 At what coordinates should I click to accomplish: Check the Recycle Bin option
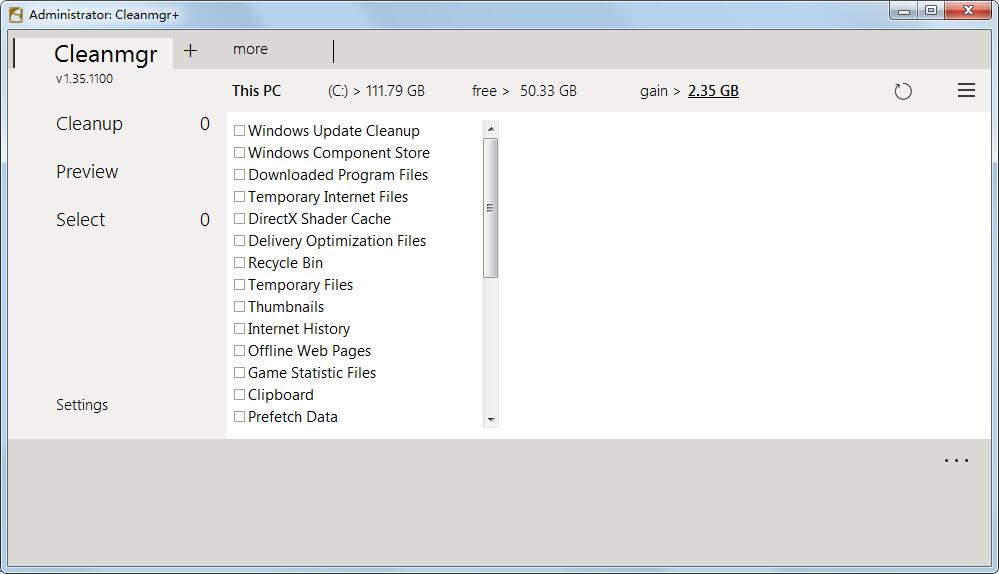pyautogui.click(x=240, y=263)
